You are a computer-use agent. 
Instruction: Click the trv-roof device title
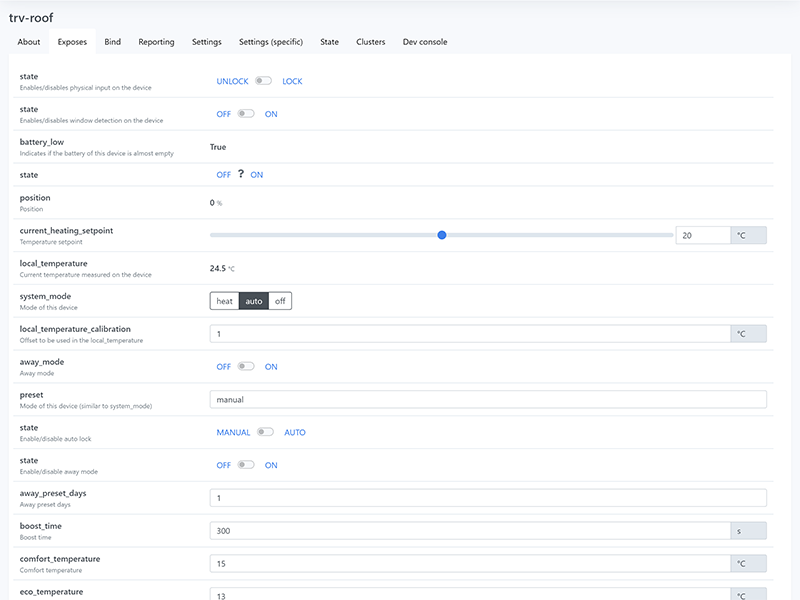31,18
